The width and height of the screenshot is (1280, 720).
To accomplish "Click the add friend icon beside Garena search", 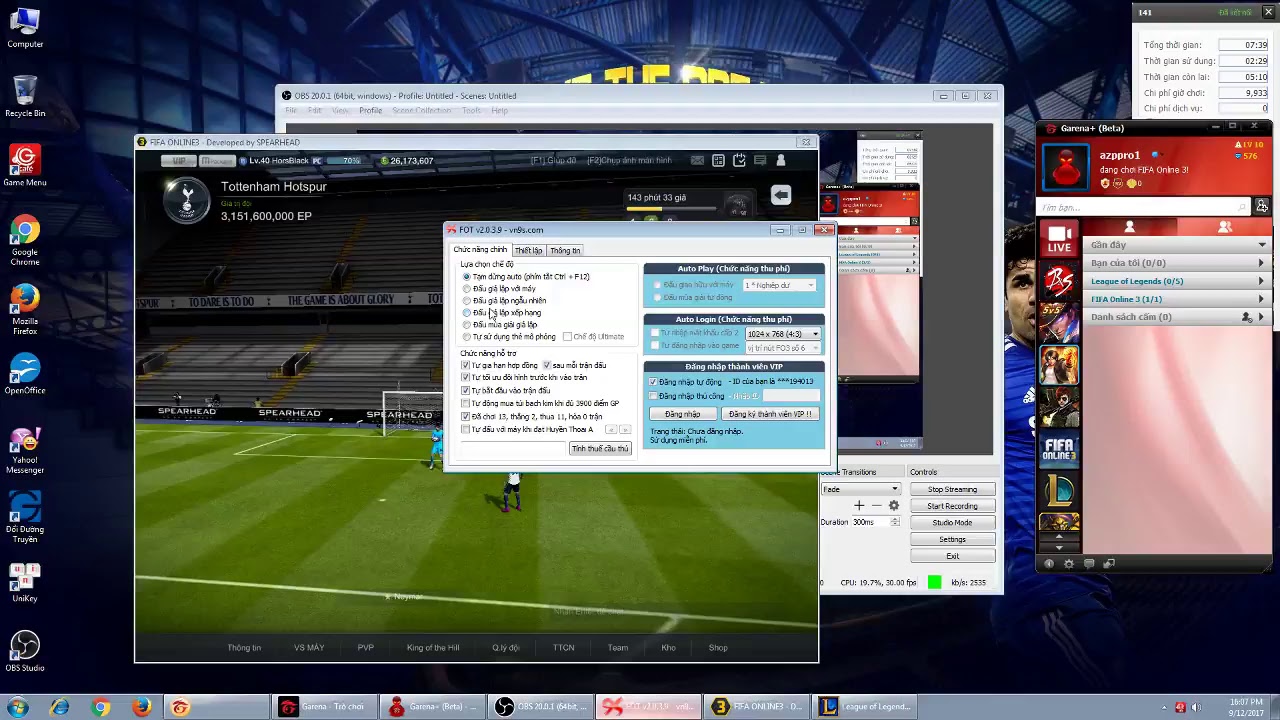I will point(1262,206).
